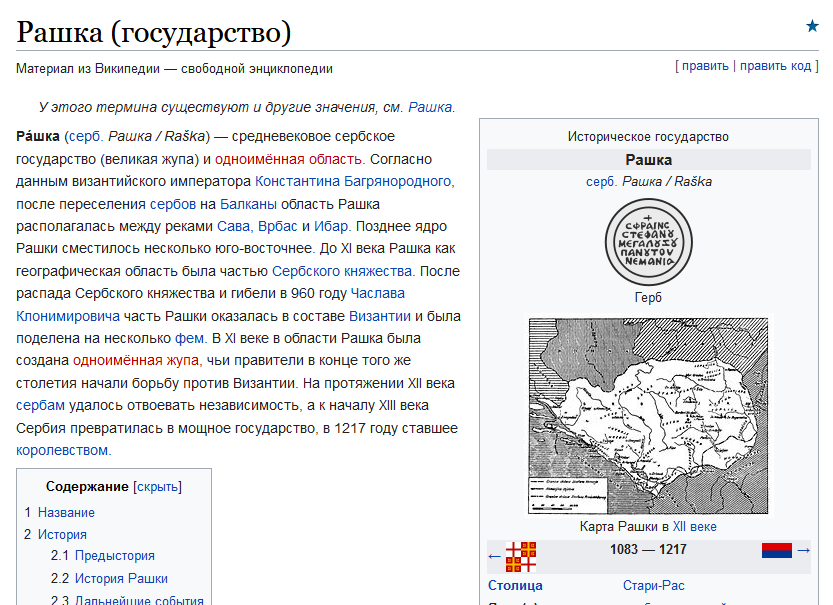Click the right arrow successor state icon
Screen dimensions: 833x605
803,550
